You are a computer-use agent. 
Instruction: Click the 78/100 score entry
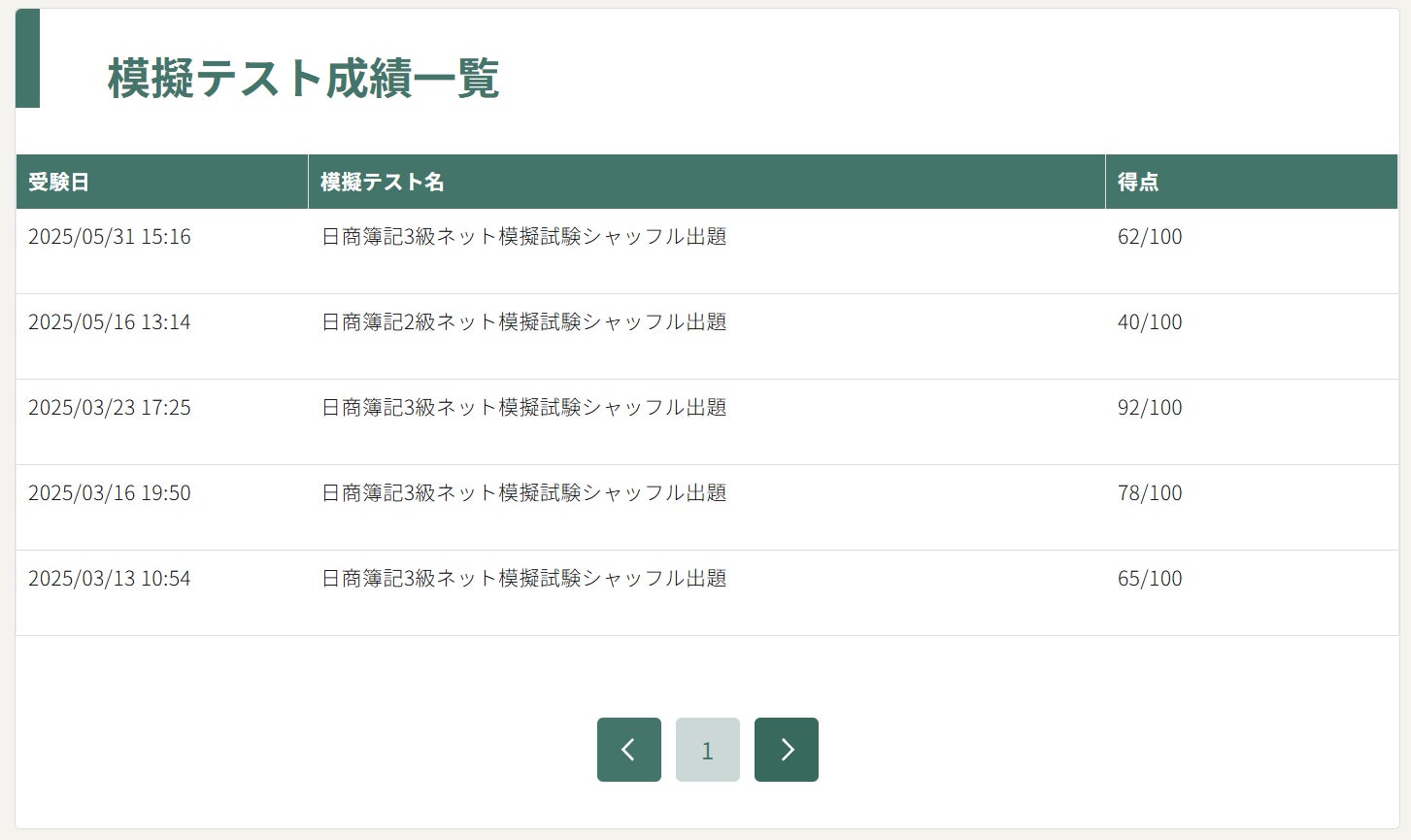[x=1150, y=493]
